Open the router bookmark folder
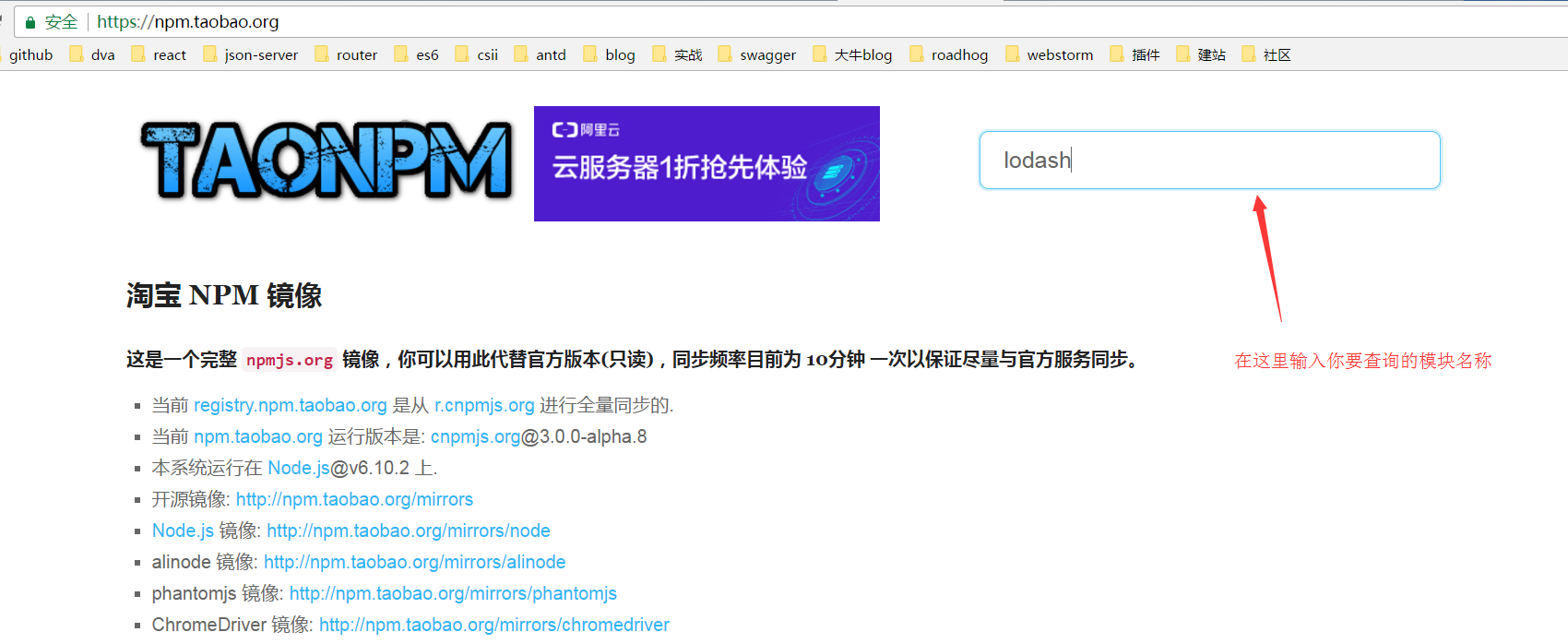This screenshot has width=1568, height=644. point(346,54)
